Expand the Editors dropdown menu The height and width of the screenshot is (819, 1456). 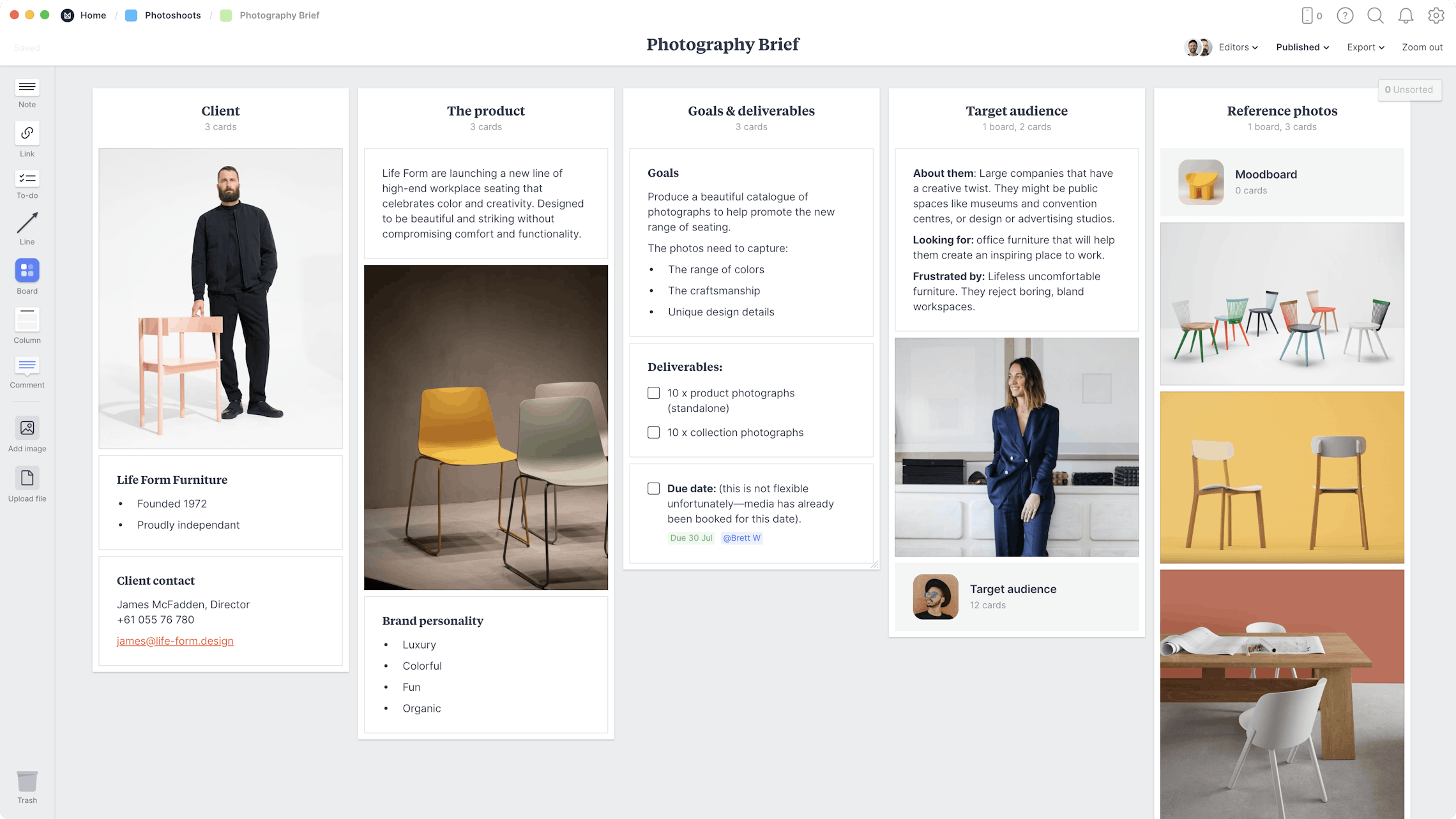(x=1237, y=47)
